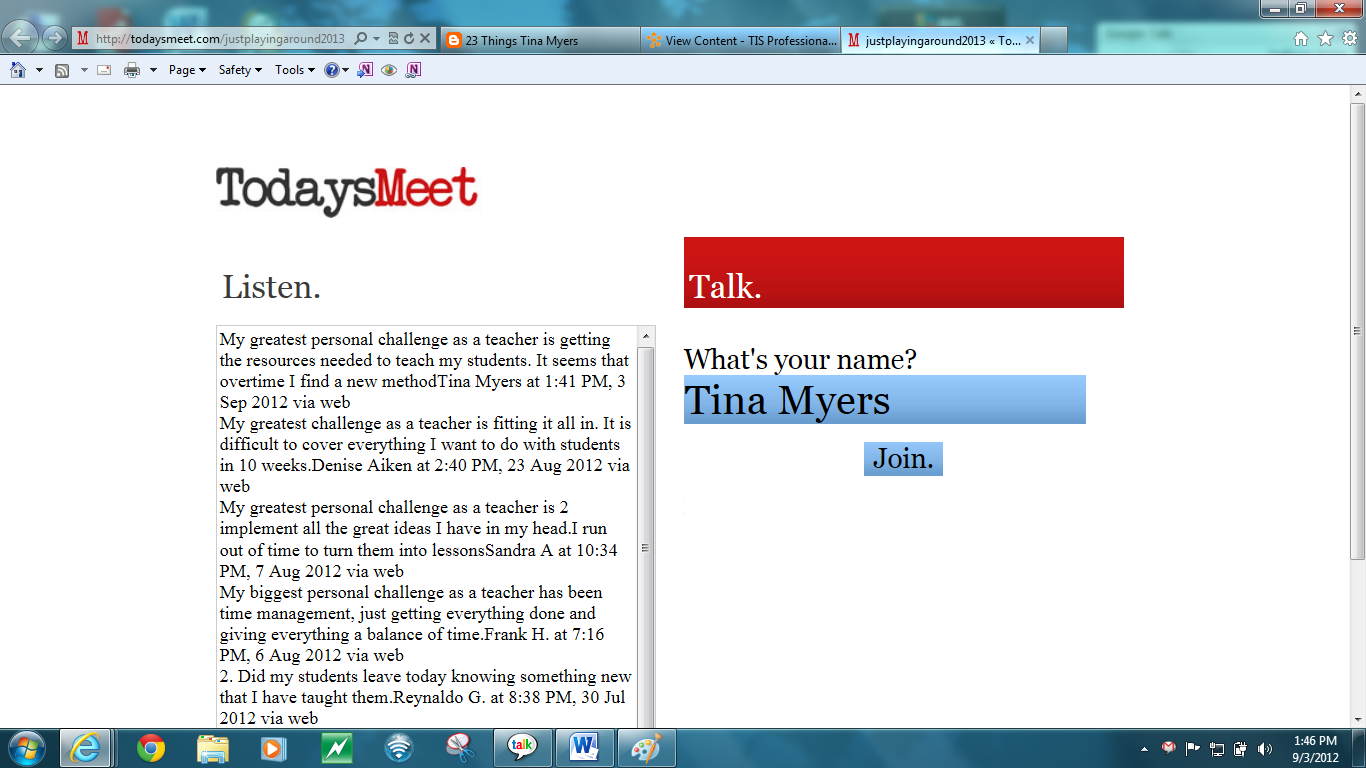Click the blue wireless signal taskbar icon

[x=399, y=748]
